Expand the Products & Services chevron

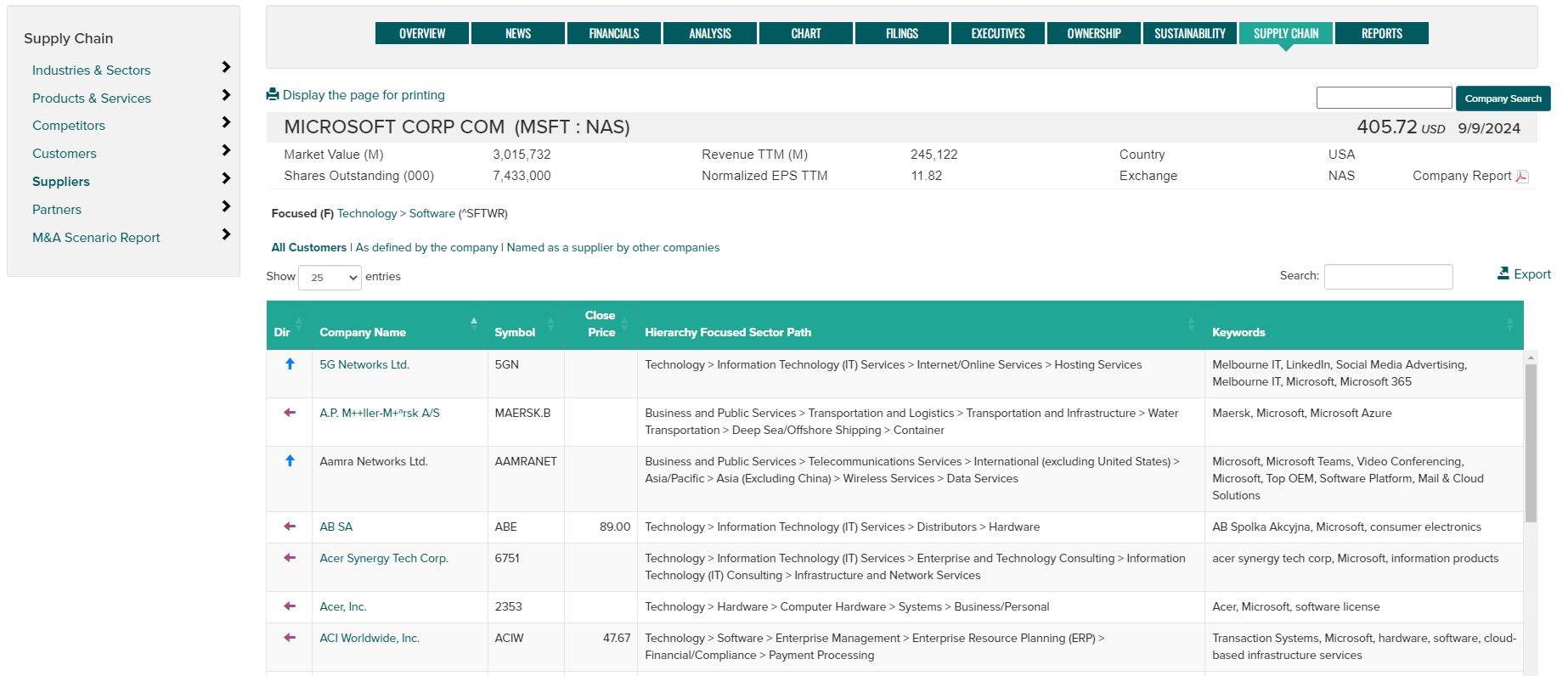point(226,95)
